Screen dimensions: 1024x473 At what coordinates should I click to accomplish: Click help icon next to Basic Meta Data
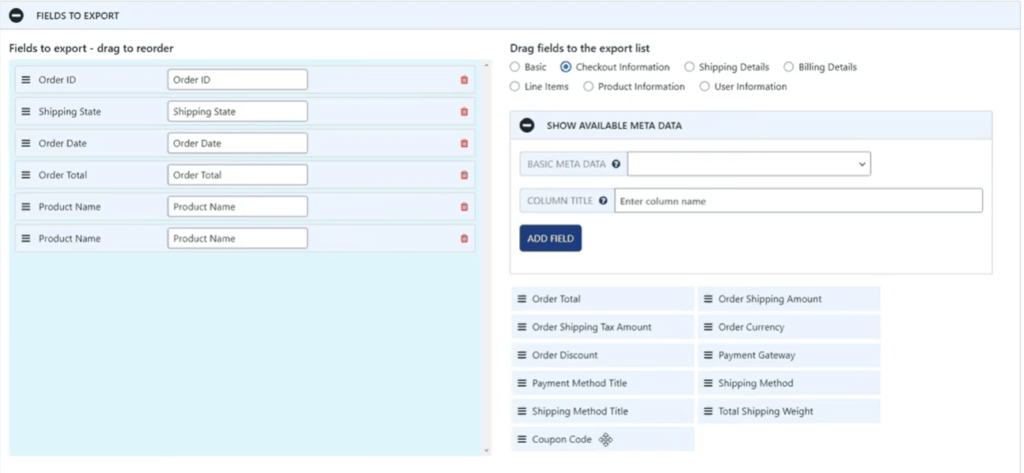click(616, 164)
